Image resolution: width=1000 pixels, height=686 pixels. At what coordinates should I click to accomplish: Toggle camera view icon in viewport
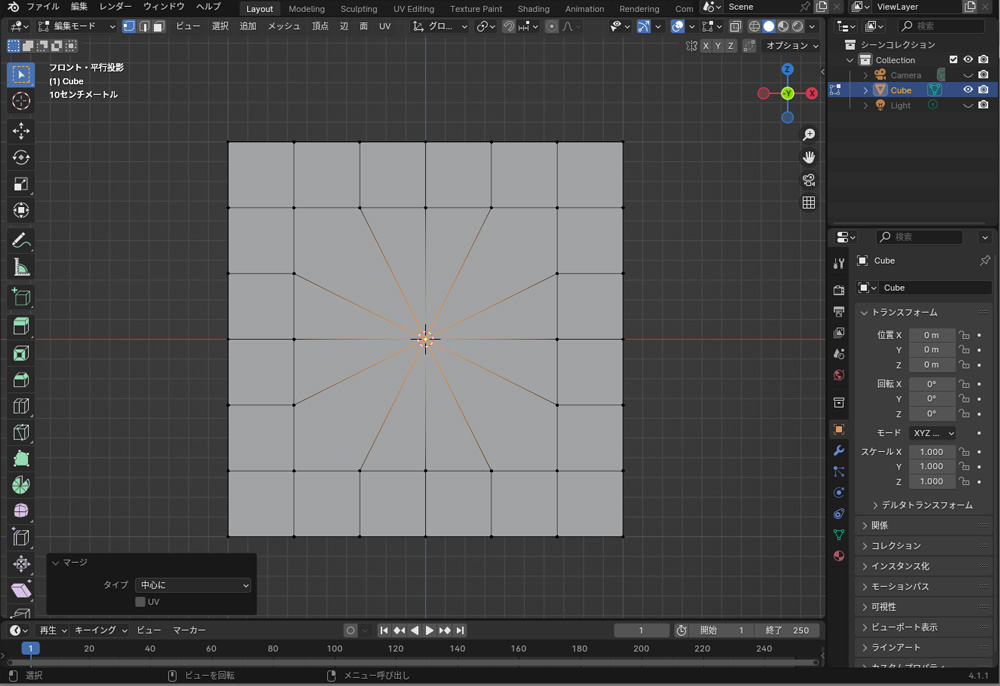809,180
